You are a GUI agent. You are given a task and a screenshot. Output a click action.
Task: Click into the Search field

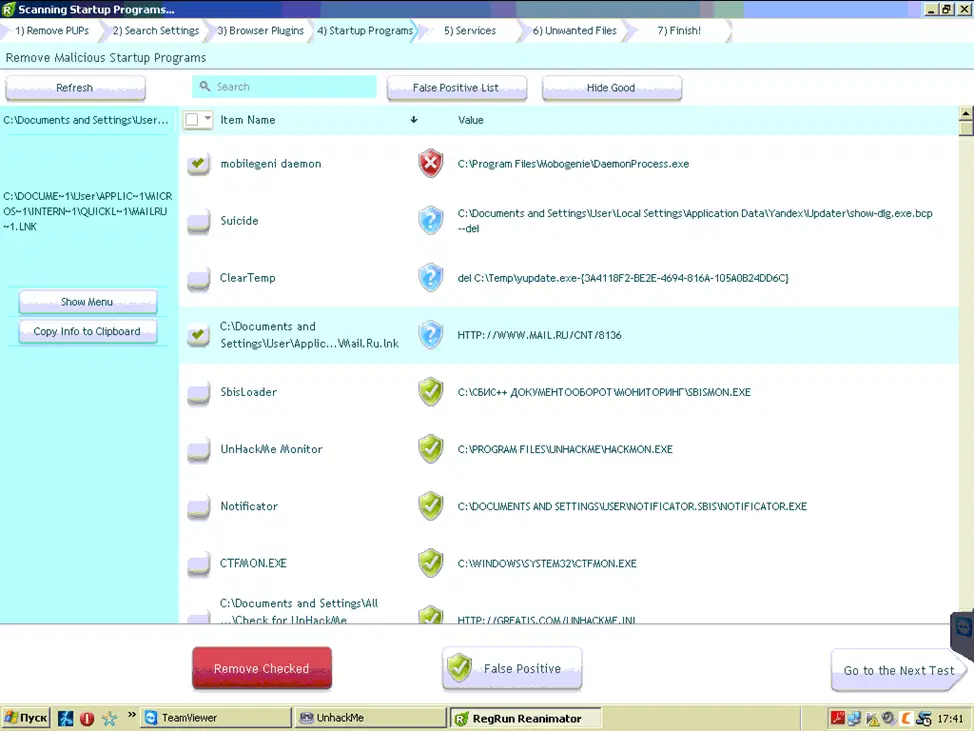284,87
